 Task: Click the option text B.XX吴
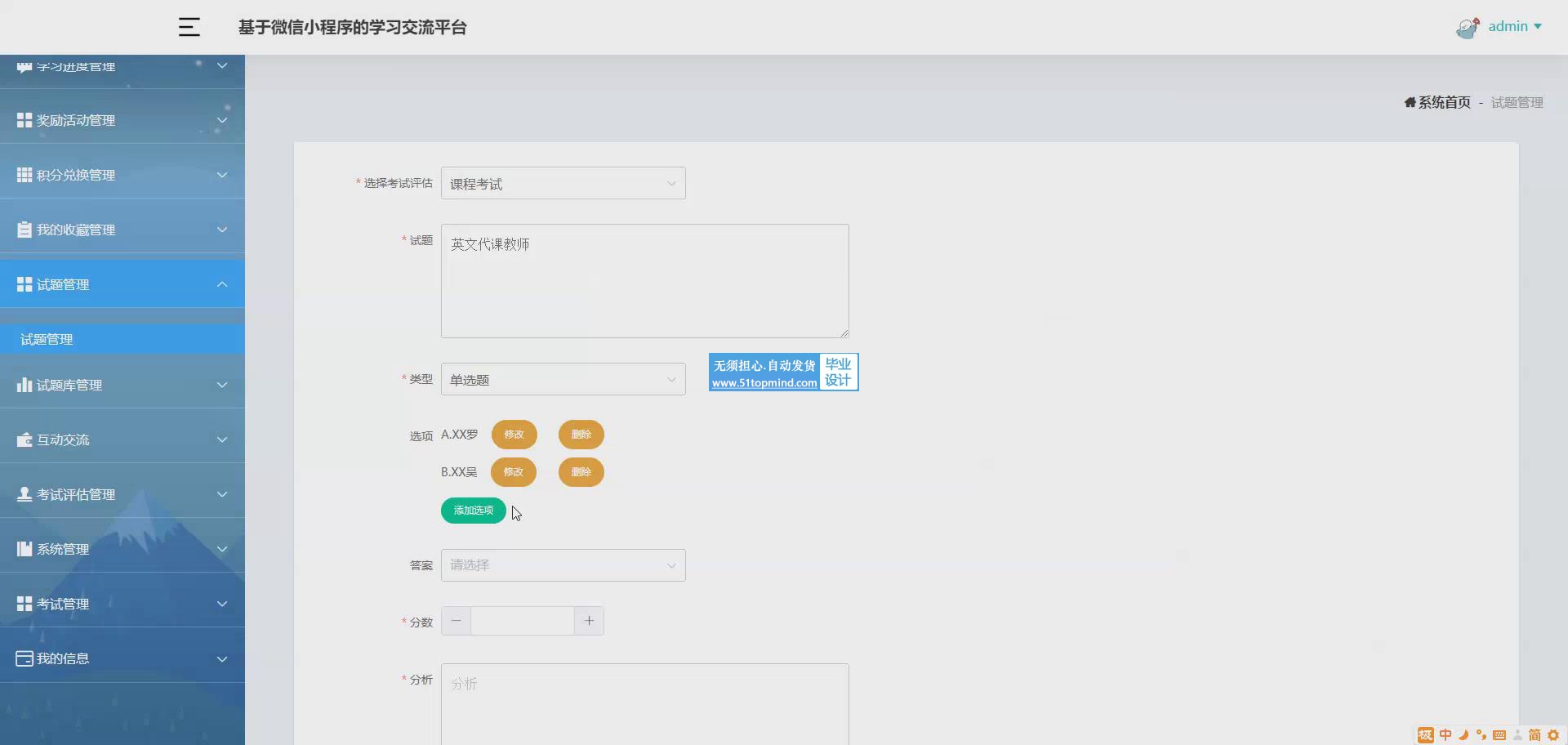click(459, 472)
